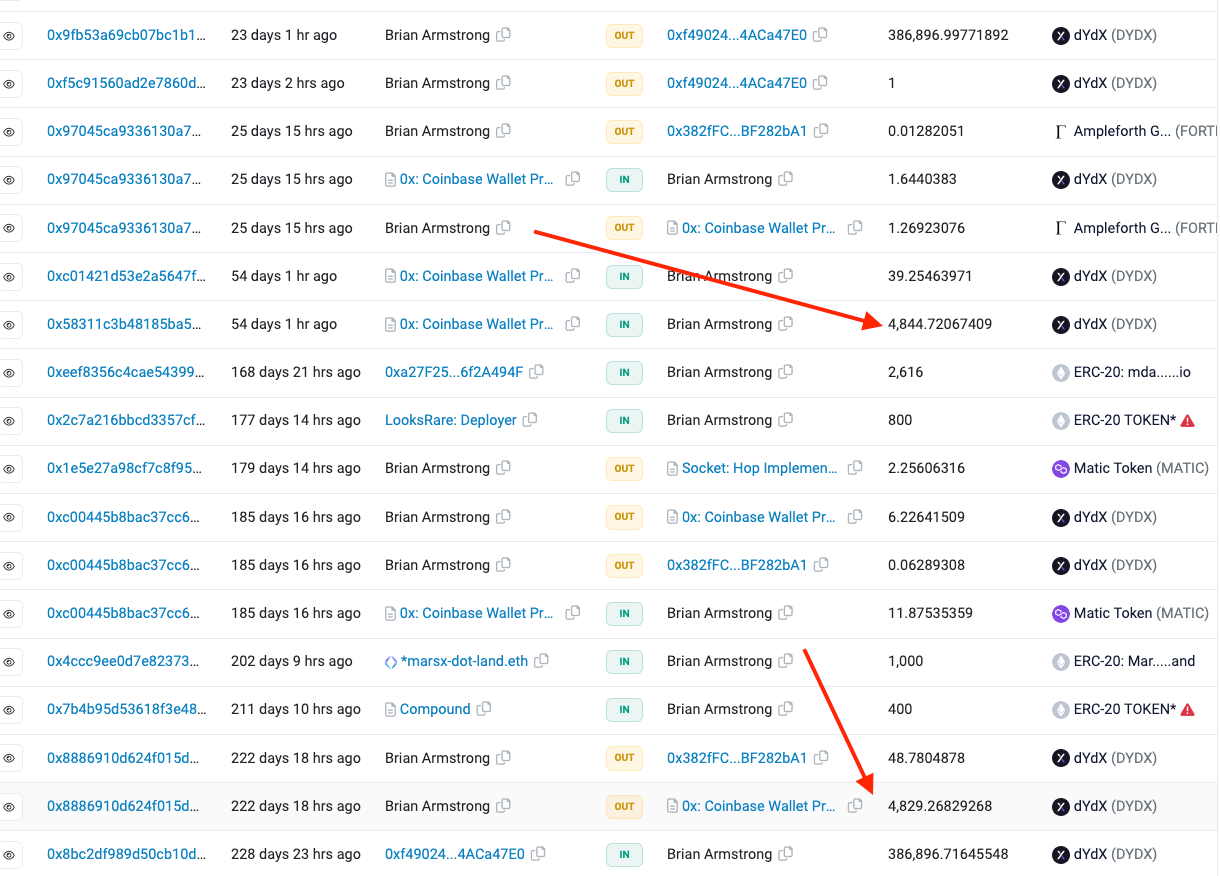The image size is (1220, 876).
Task: Click Ampleforth logo in 0.01282051 row
Action: click(x=1061, y=131)
